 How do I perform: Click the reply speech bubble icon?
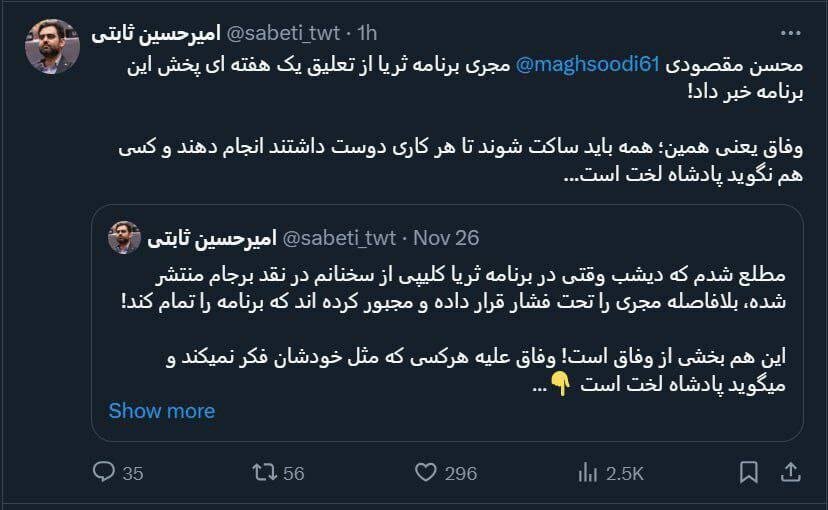pos(105,472)
